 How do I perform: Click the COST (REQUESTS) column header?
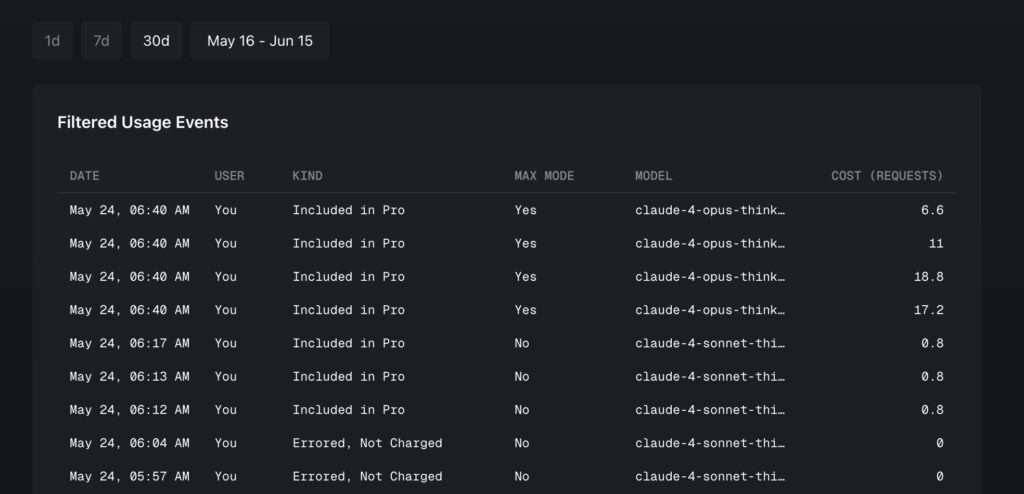click(x=888, y=176)
